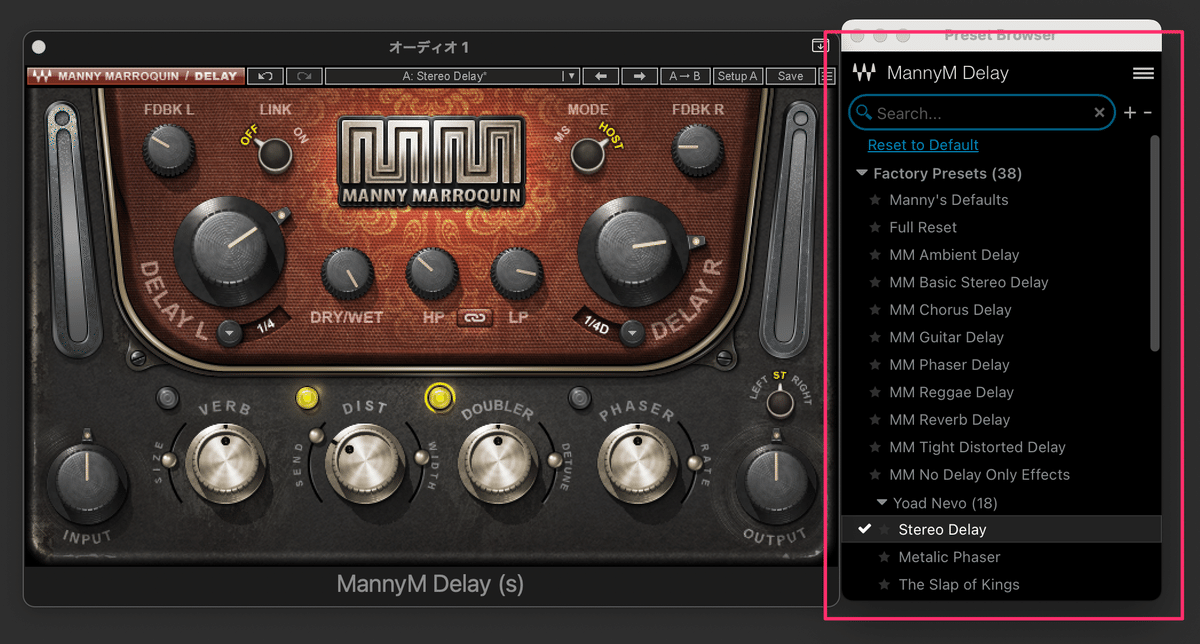
Task: Click Reset to Default link
Action: [x=923, y=145]
